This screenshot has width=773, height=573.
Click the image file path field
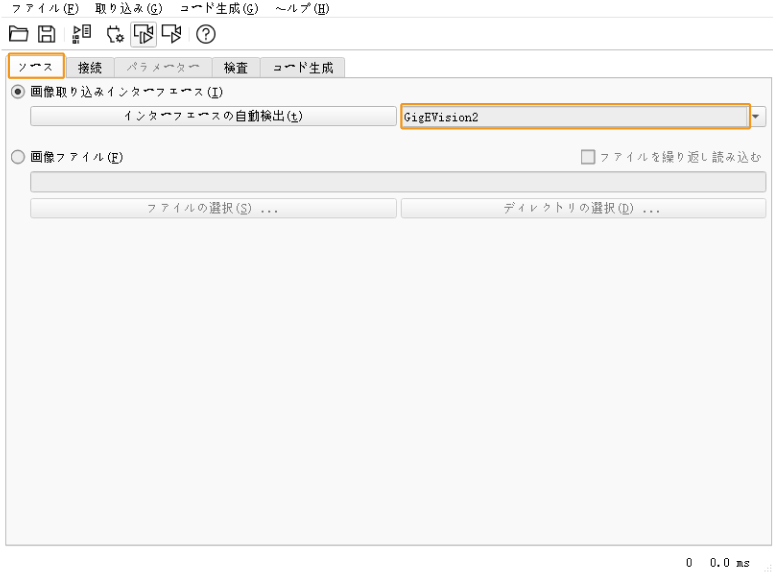point(398,182)
